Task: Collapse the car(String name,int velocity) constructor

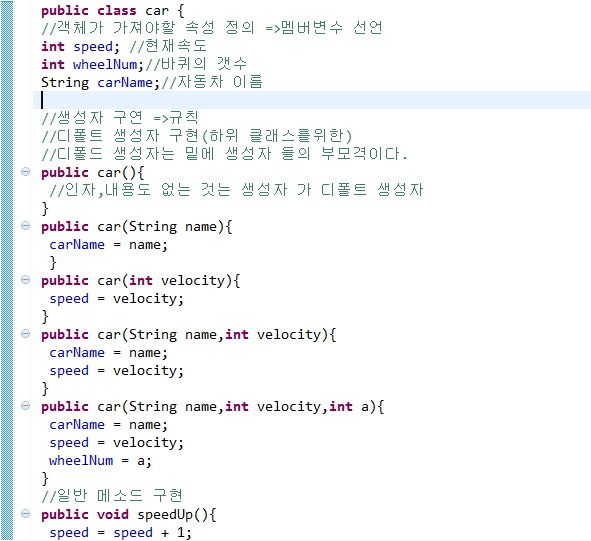Action: click(25, 334)
